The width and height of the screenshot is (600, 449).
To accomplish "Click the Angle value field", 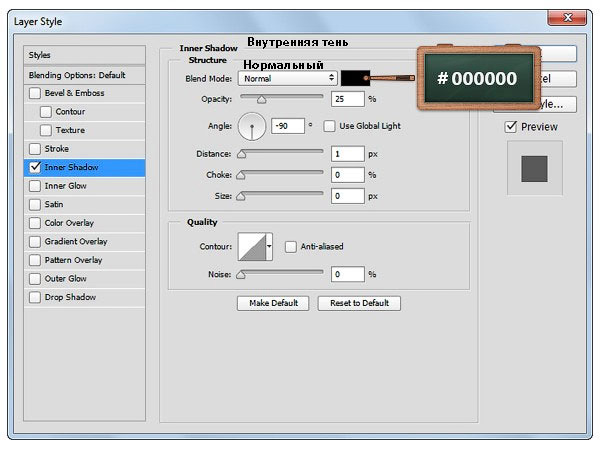I will click(288, 126).
